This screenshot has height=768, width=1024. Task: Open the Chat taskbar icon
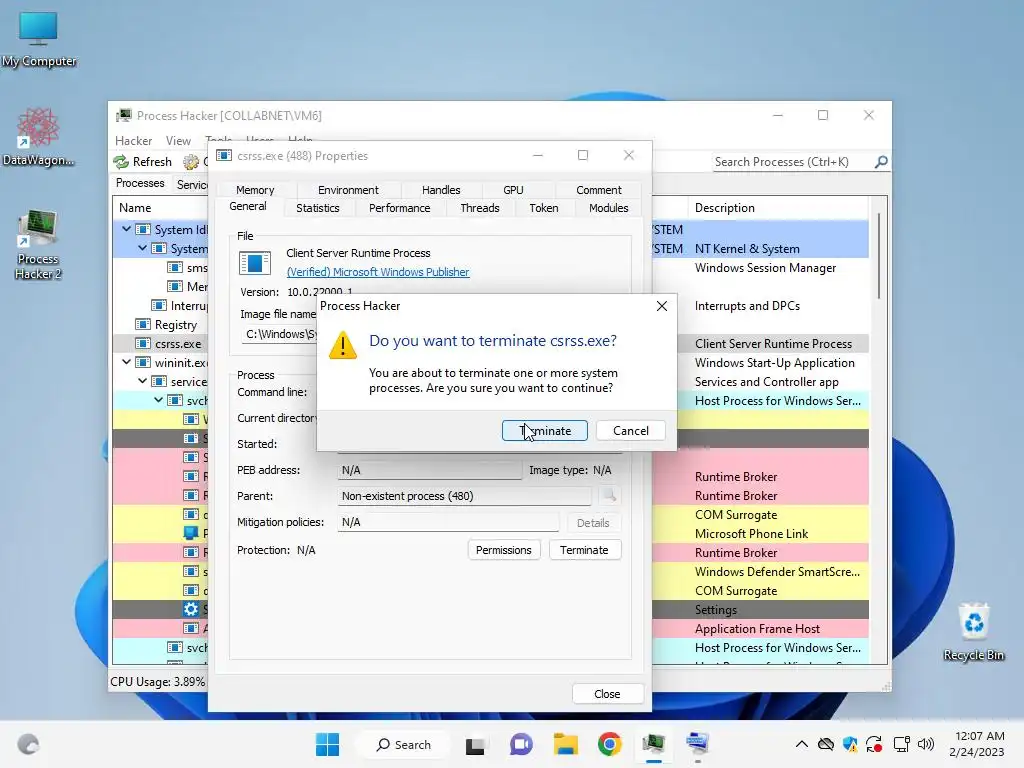click(x=520, y=744)
